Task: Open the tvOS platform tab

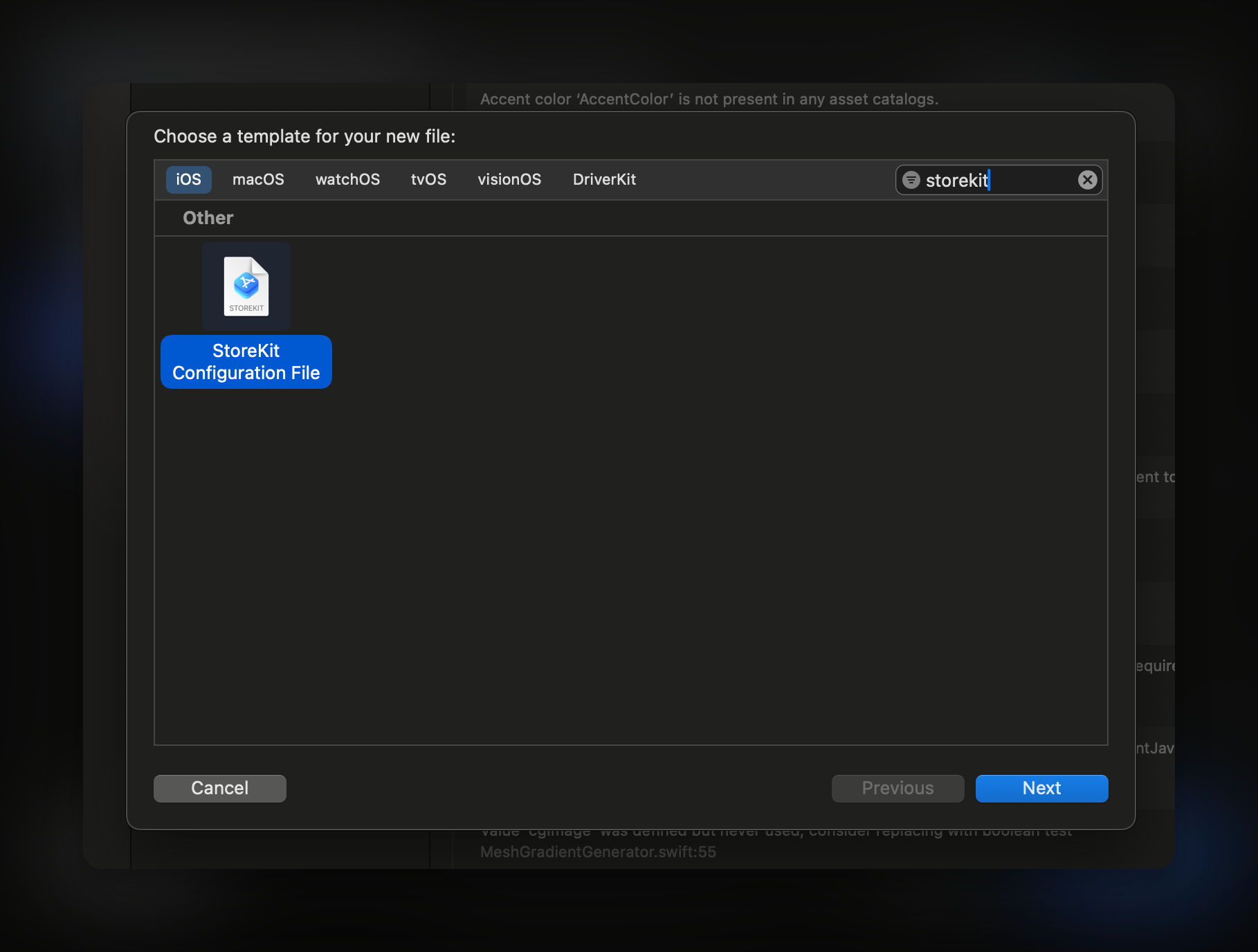Action: pos(428,180)
